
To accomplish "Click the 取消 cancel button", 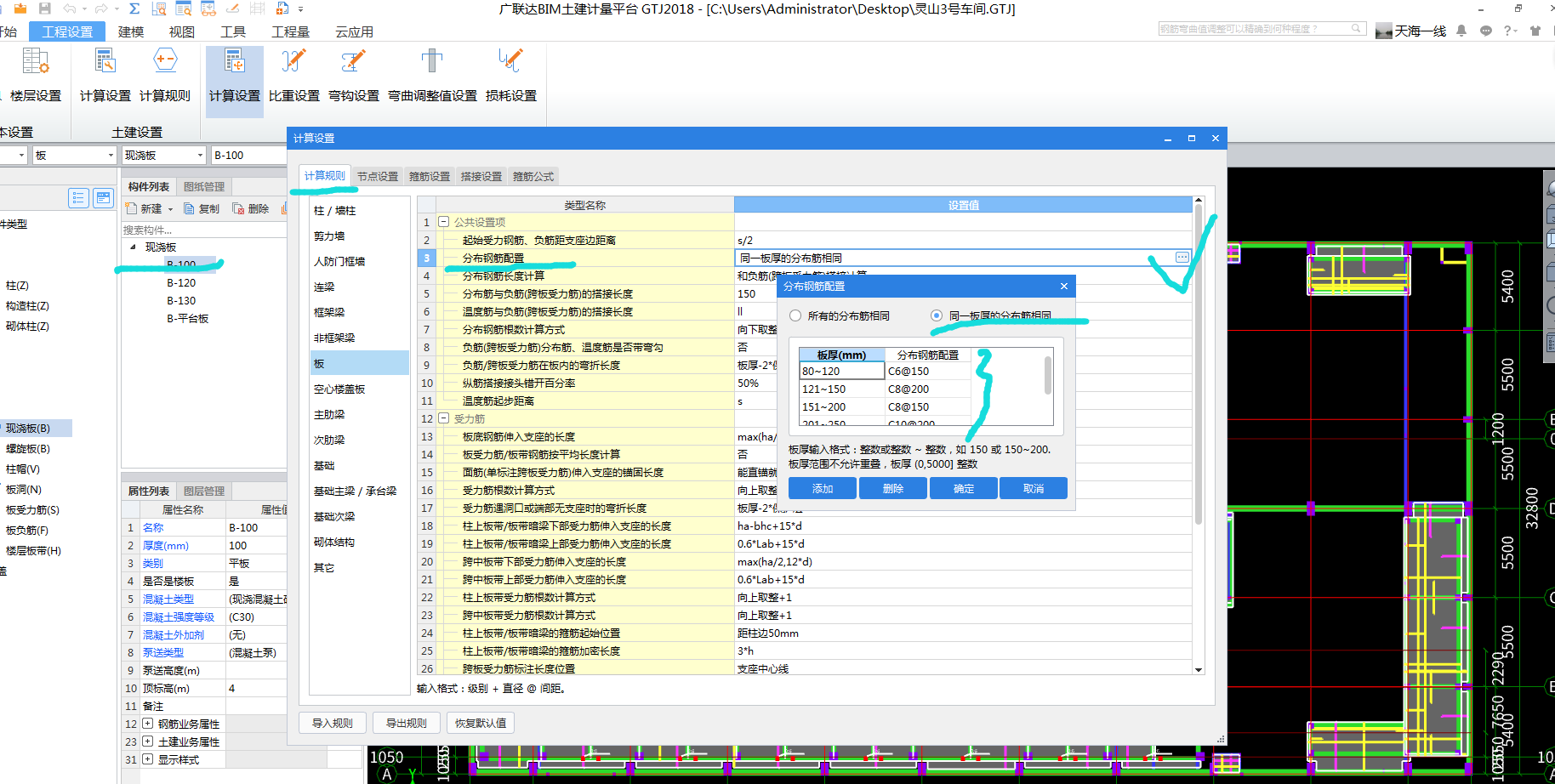I will [1034, 488].
